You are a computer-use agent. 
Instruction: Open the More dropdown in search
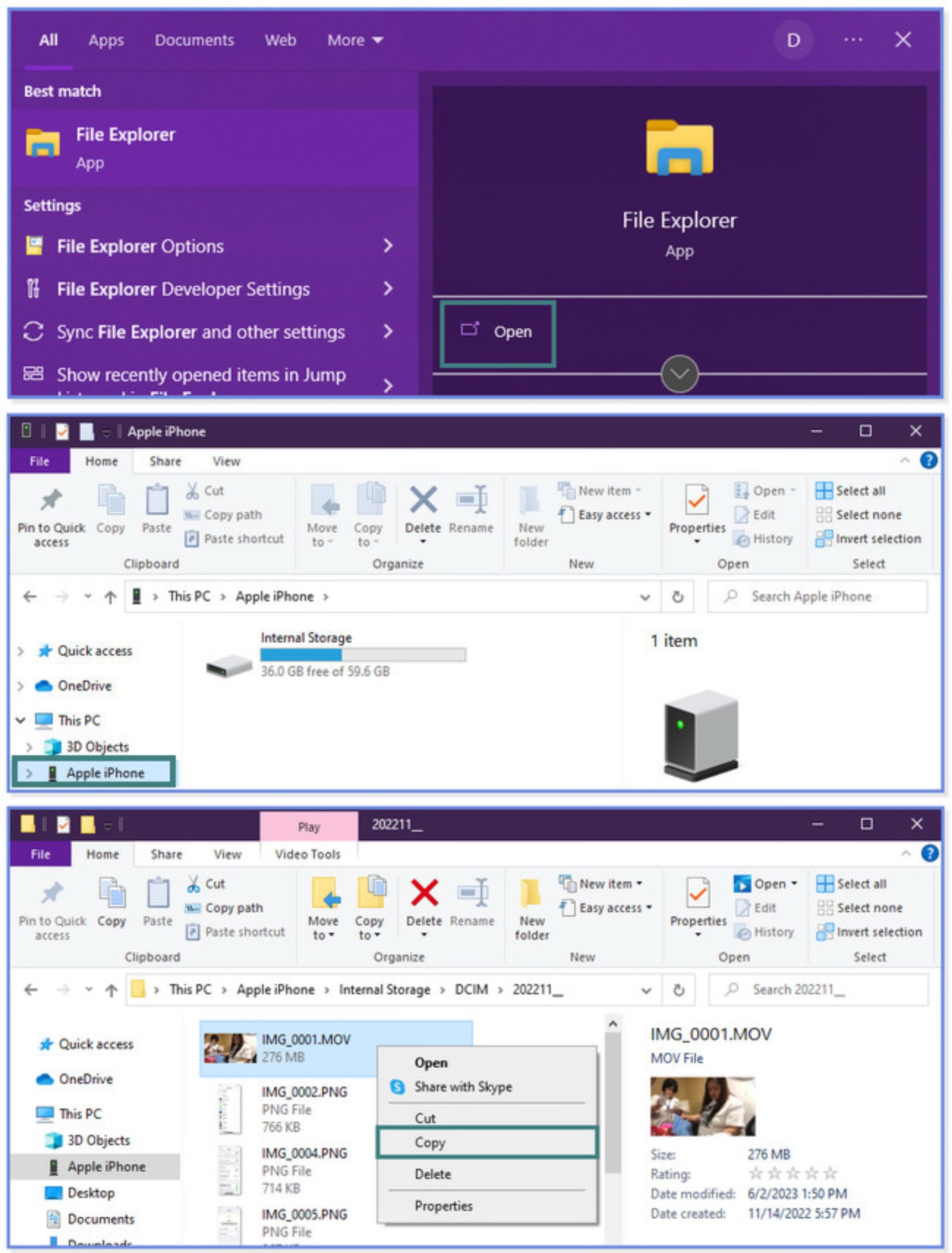click(x=355, y=40)
